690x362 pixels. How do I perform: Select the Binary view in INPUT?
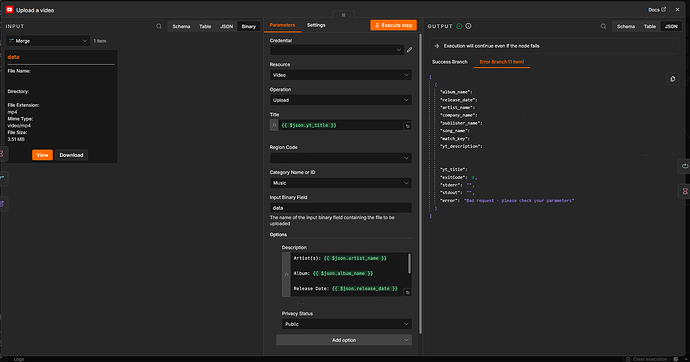click(249, 26)
